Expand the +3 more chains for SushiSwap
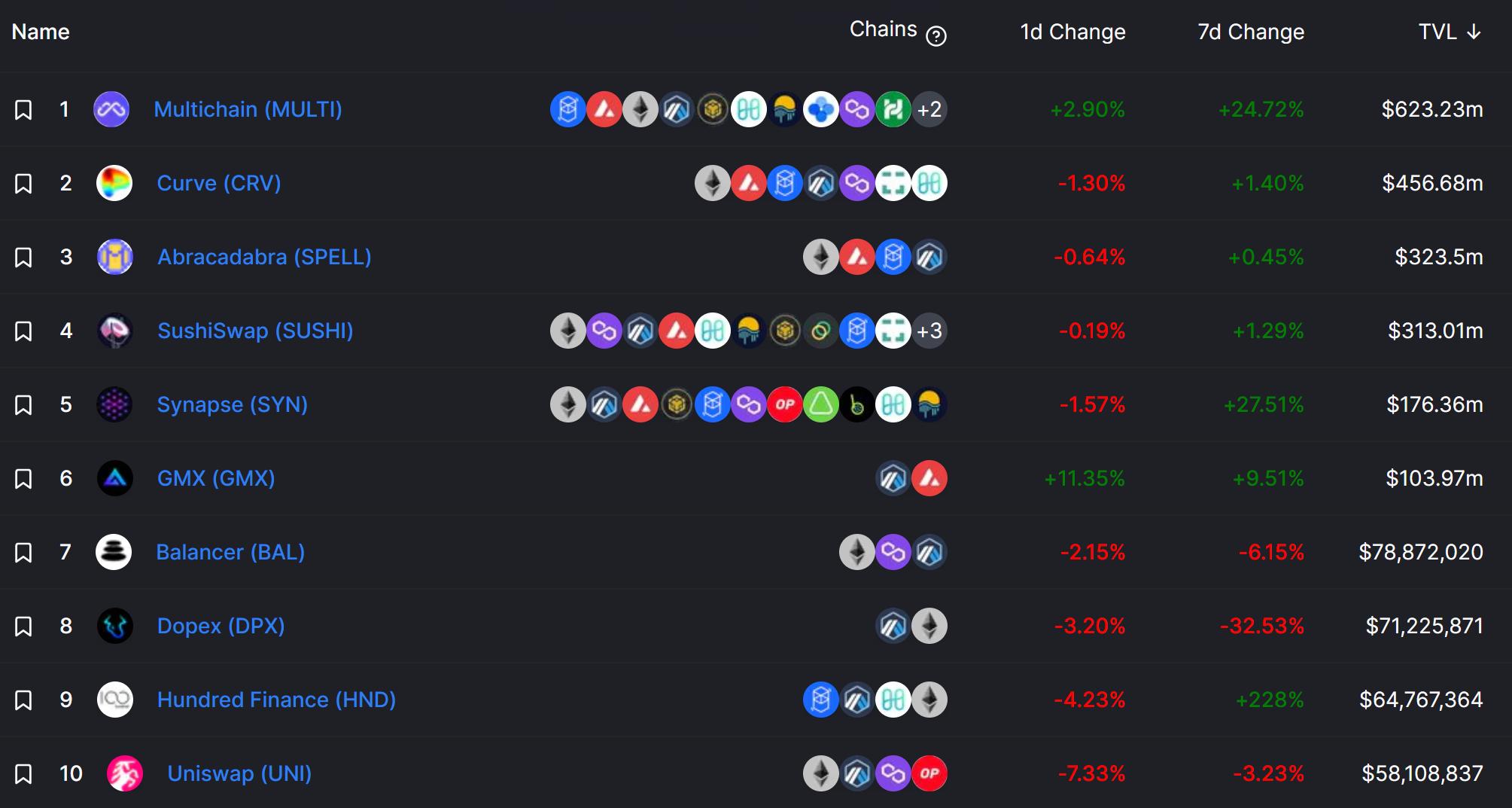 929,331
